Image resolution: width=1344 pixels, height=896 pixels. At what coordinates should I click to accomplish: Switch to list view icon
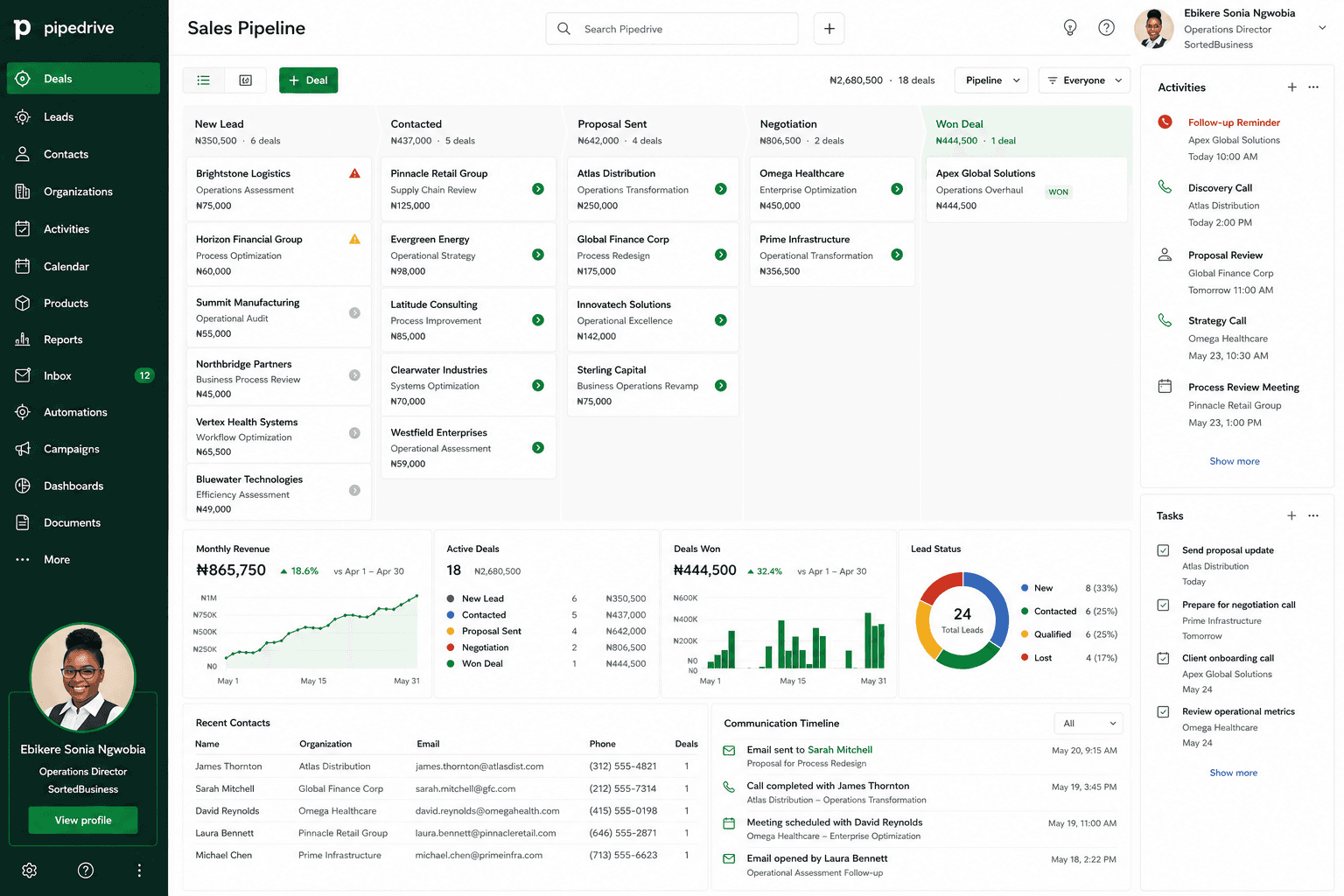point(203,80)
